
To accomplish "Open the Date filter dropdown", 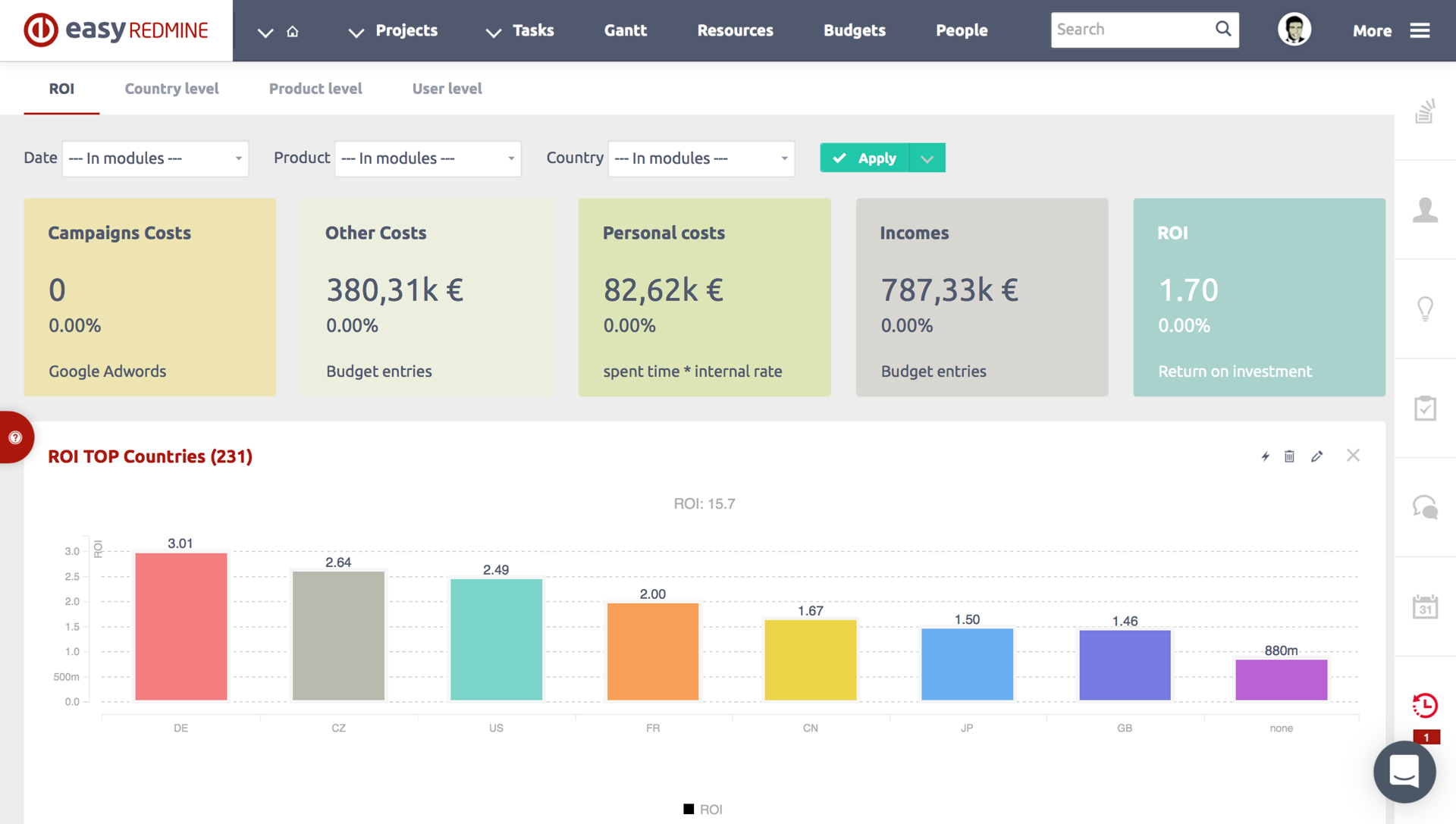I will pos(155,158).
